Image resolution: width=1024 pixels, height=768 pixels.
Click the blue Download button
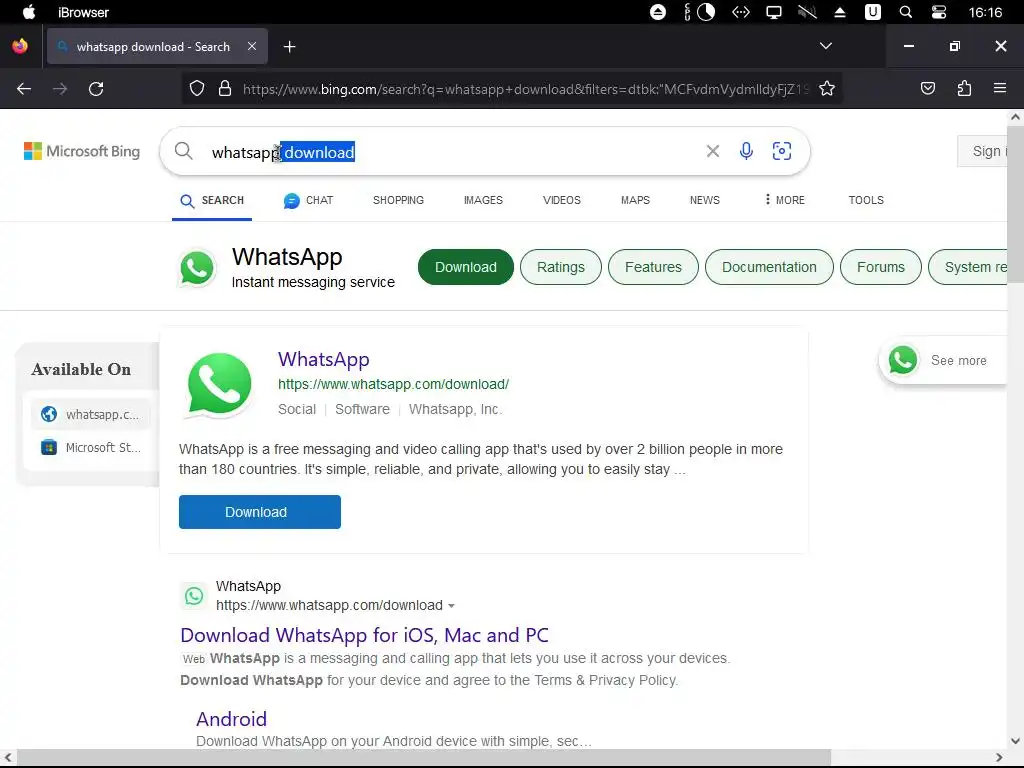(x=259, y=512)
